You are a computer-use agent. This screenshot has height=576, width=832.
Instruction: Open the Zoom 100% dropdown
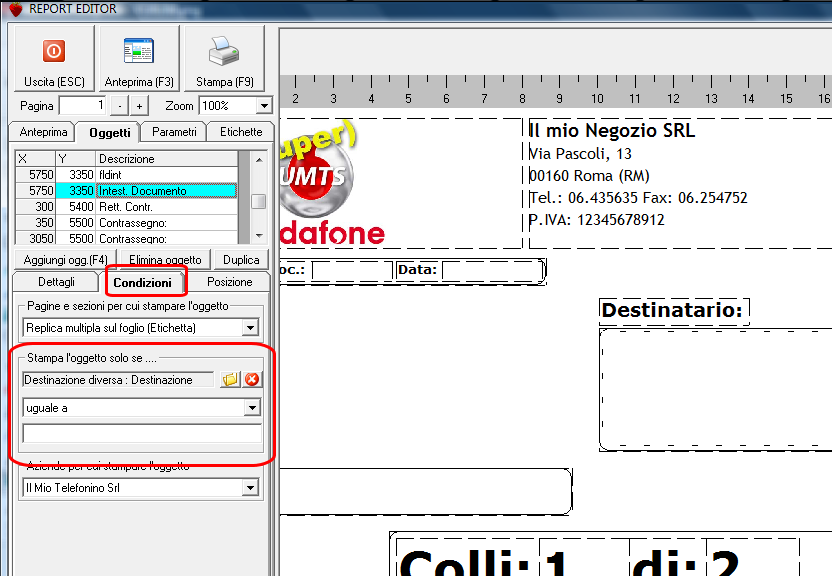click(x=264, y=106)
